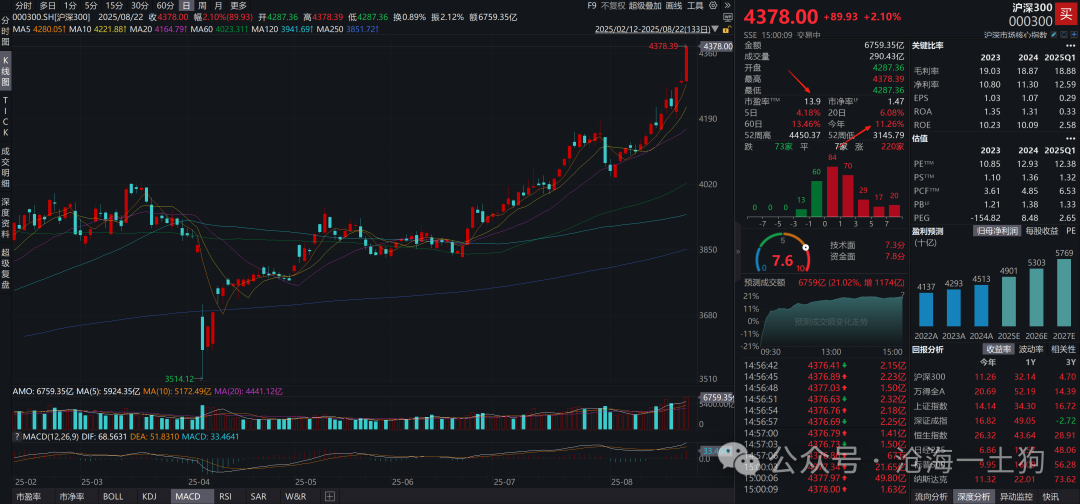Viewport: 1080px width, 504px height.
Task: Open the 深度资料 sidebar tab
Action: 6,218
